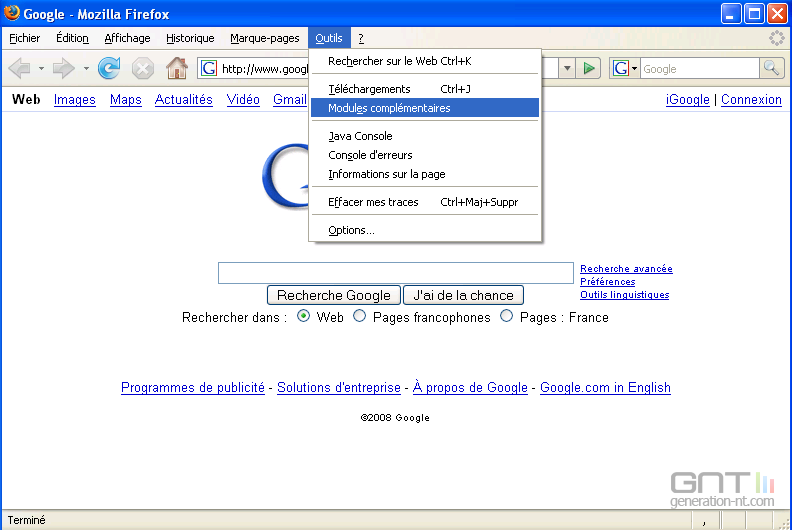The width and height of the screenshot is (792, 530).
Task: Click the Recherche Google button
Action: click(x=333, y=295)
